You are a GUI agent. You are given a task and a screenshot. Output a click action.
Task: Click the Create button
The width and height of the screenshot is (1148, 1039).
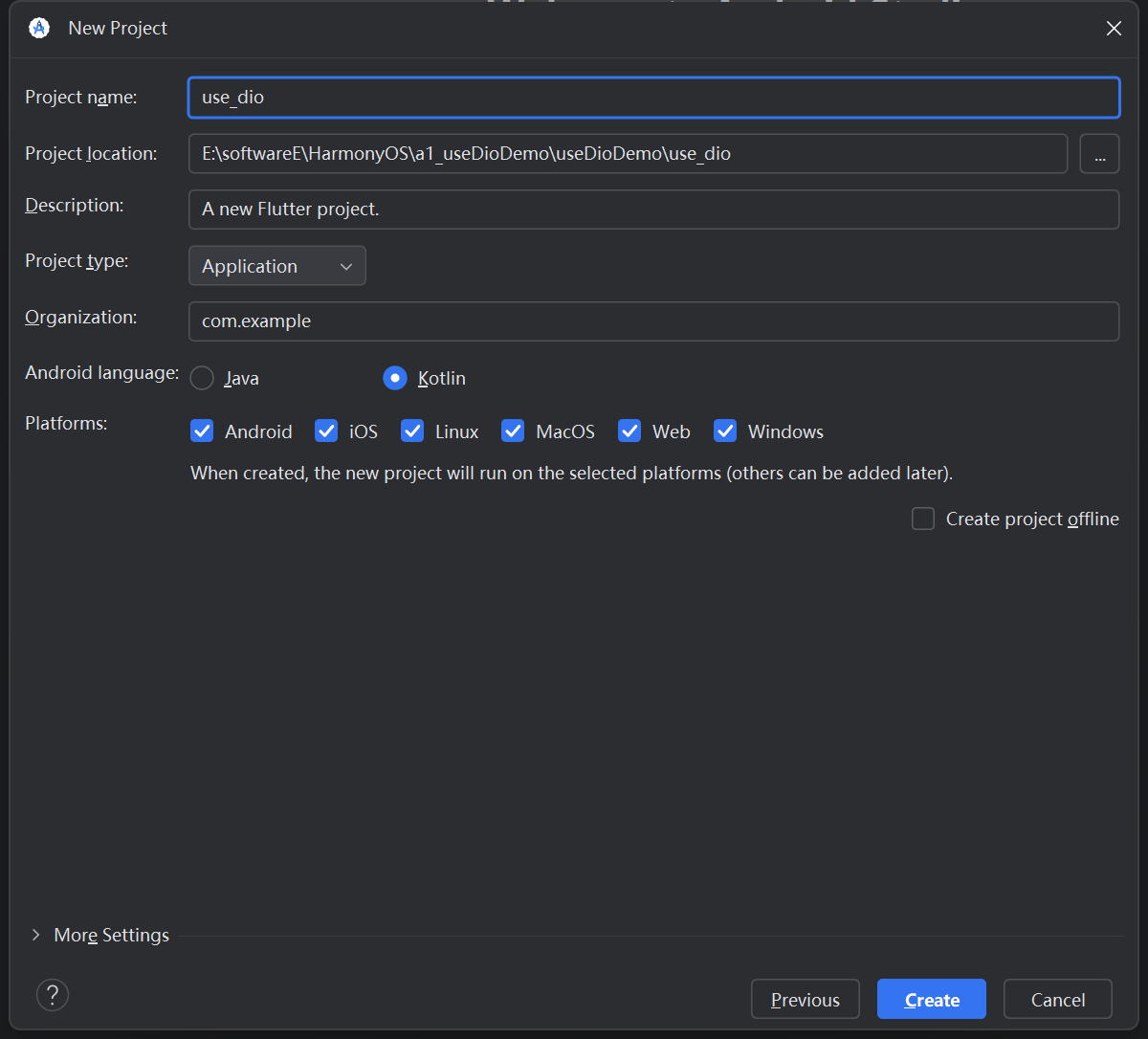pos(932,999)
